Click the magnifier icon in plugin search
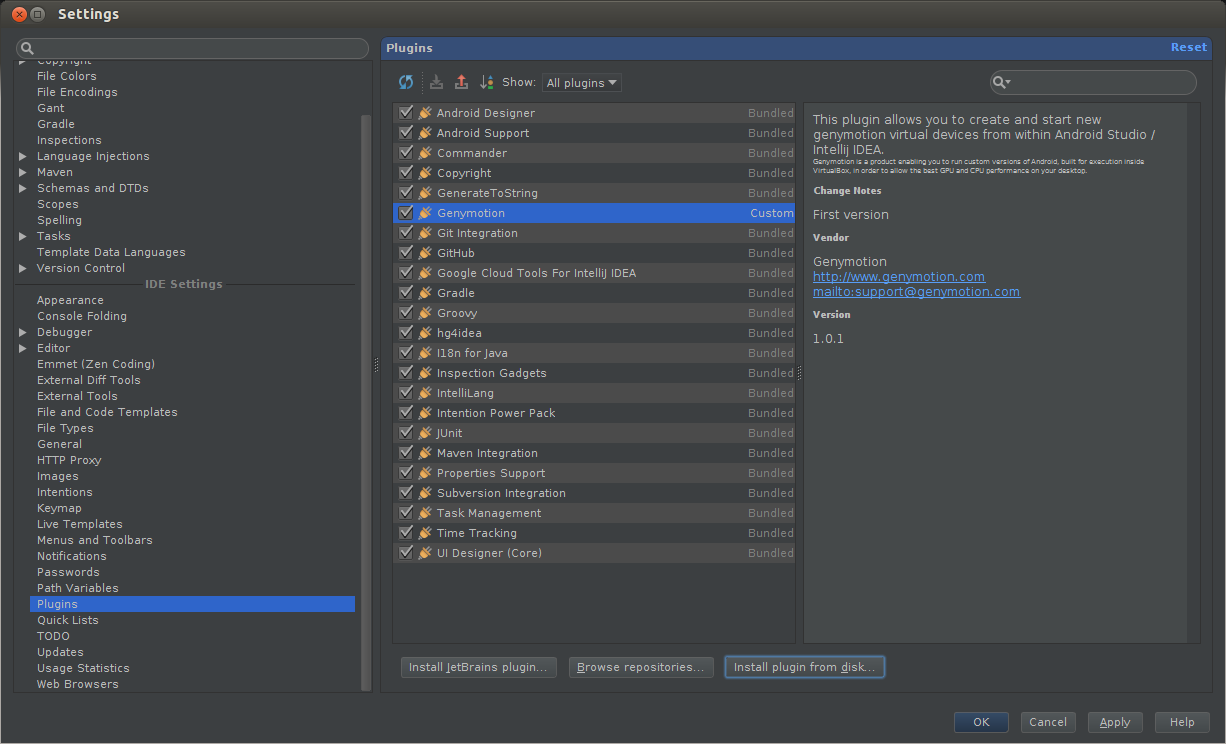This screenshot has height=744, width=1226. (1001, 82)
